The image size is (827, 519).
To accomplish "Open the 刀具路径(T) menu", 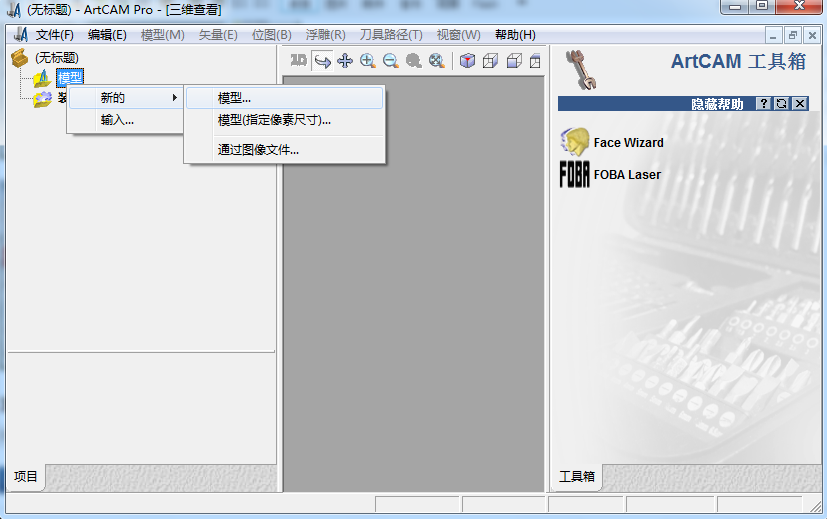I will [391, 35].
